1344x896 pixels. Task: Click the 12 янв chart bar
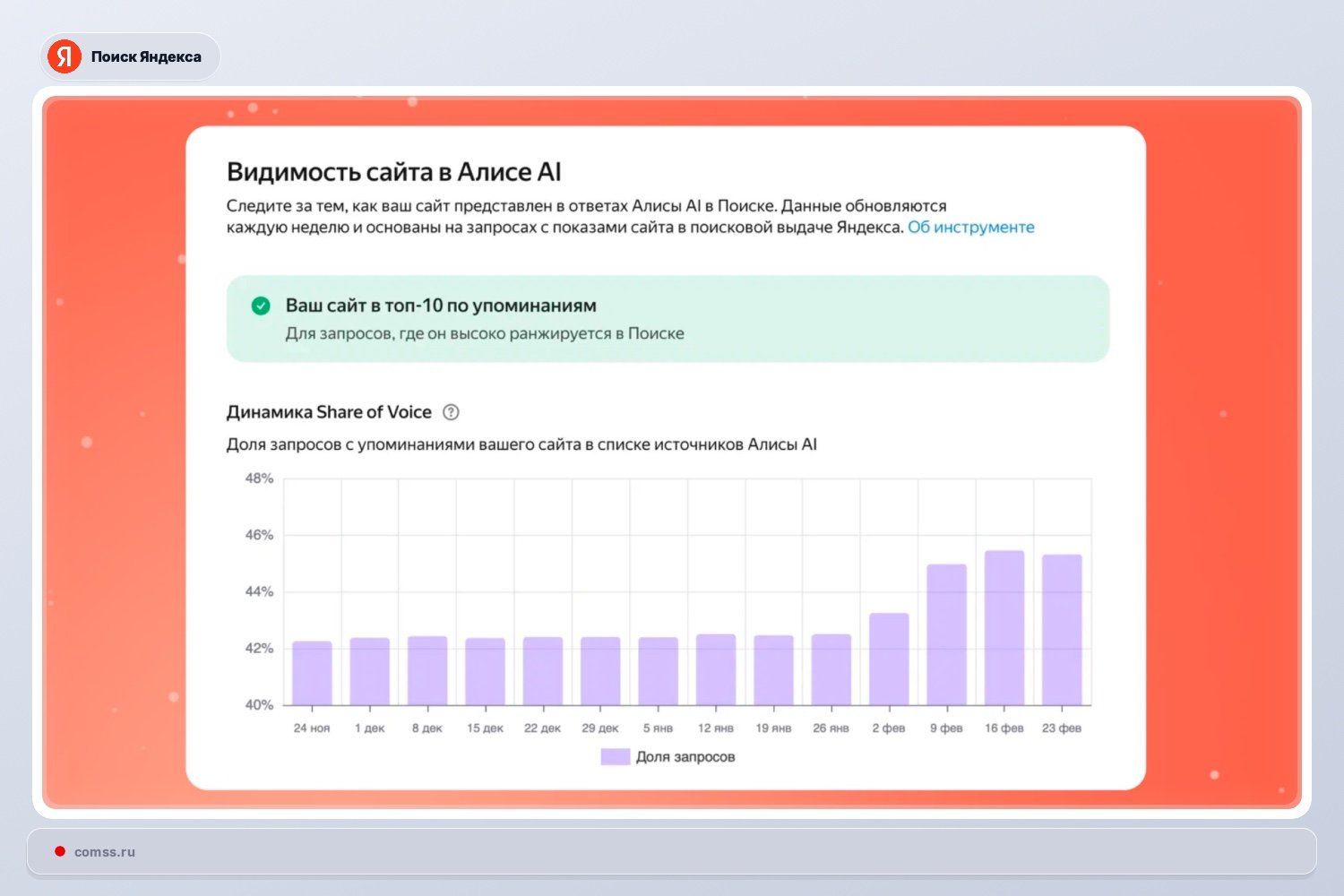tap(716, 669)
